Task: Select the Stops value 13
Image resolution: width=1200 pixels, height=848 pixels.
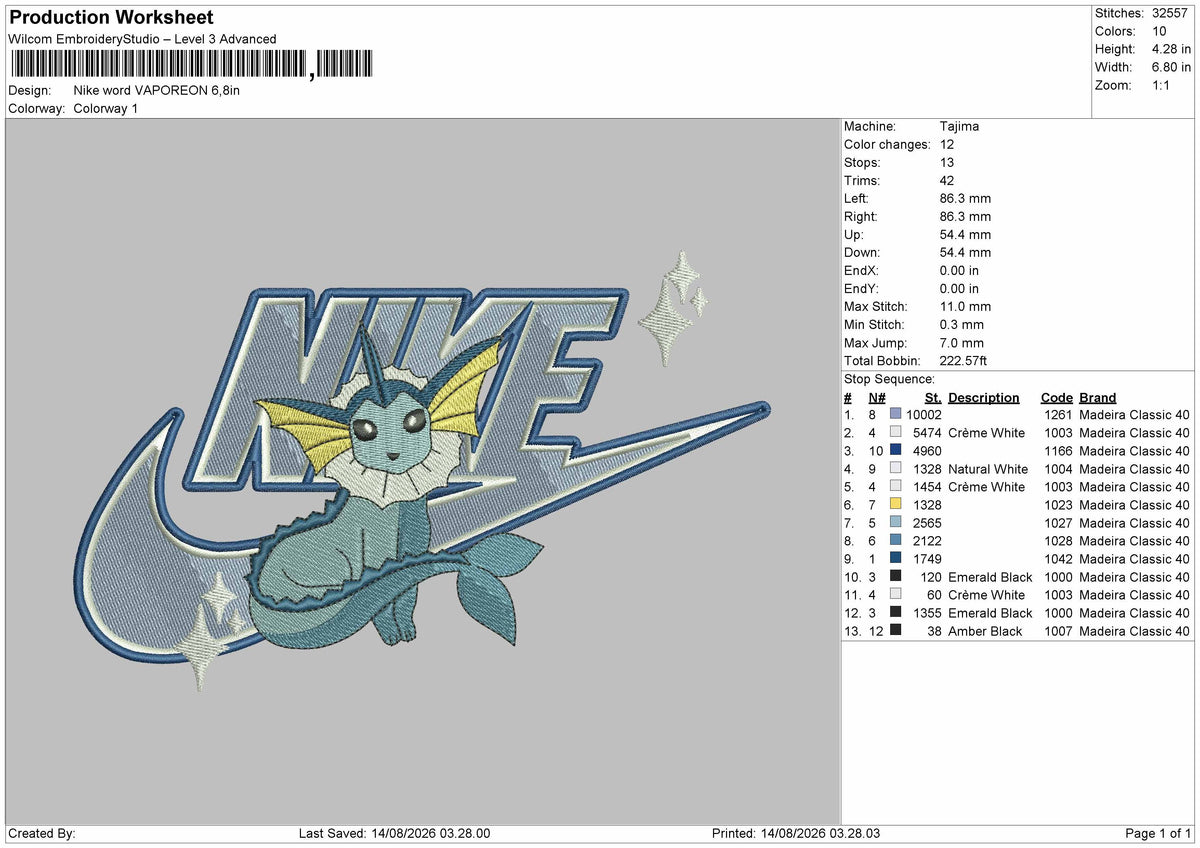Action: click(947, 163)
